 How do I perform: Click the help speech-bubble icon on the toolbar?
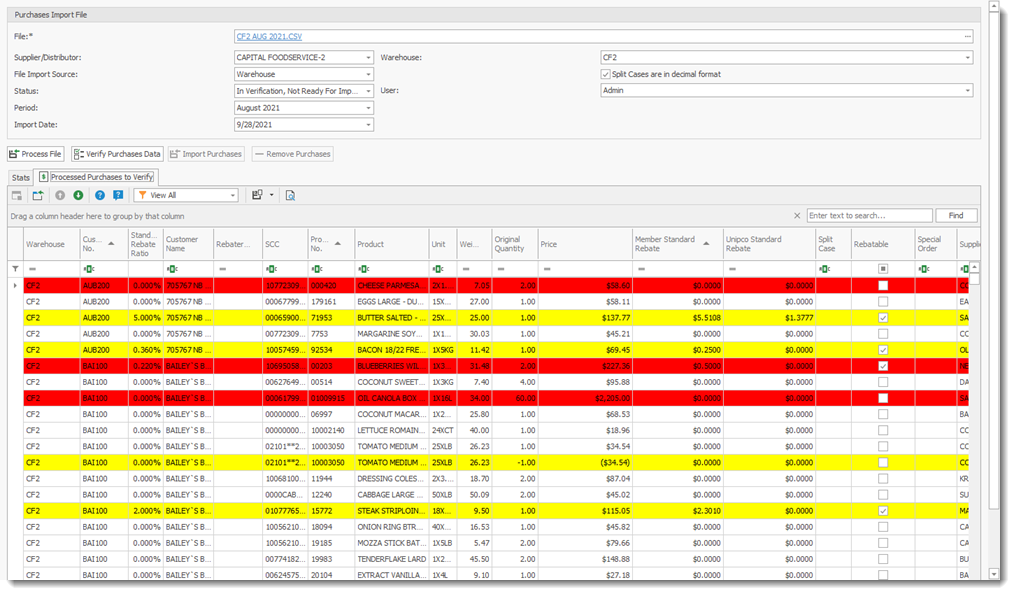coord(117,195)
